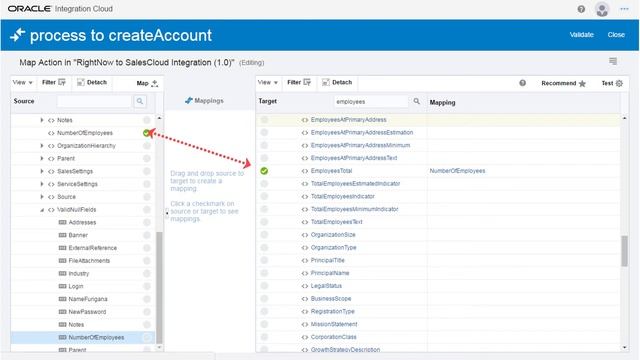Open the header ellipsis options menu
Image resolution: width=640 pixels, height=360 pixels.
624,9
